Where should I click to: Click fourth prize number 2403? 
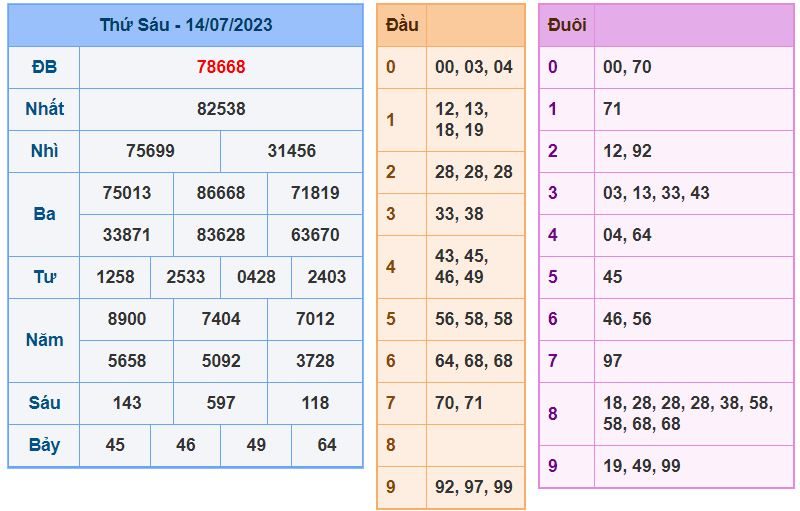327,277
